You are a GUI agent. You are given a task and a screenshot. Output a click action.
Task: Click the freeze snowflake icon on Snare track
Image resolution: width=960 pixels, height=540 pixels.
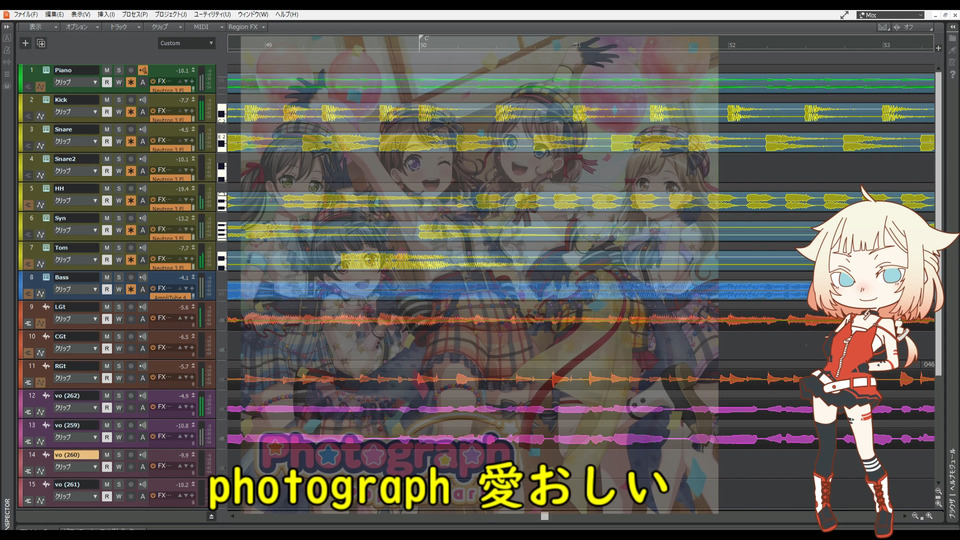tap(131, 141)
